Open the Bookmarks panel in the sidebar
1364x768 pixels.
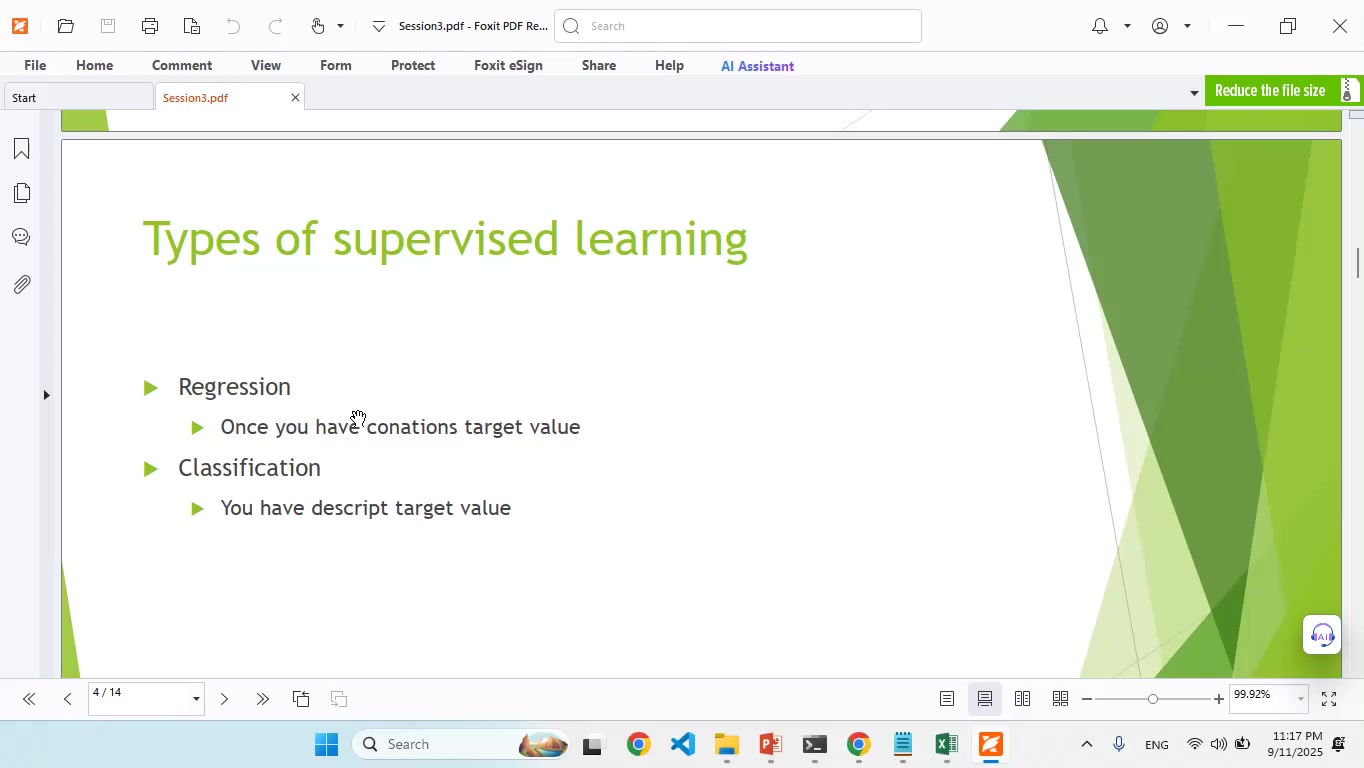click(22, 148)
